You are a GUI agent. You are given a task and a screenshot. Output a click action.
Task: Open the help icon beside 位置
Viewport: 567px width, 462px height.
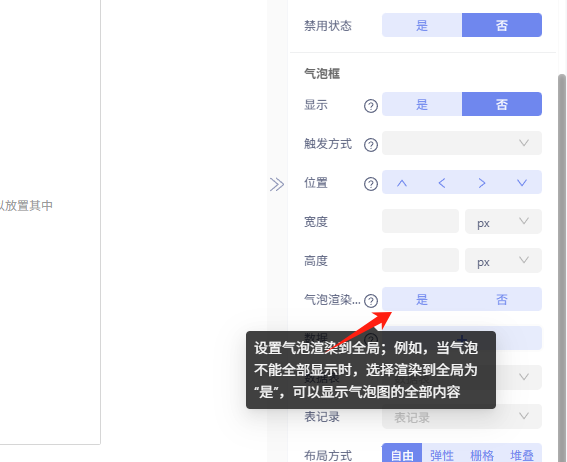coord(371,184)
